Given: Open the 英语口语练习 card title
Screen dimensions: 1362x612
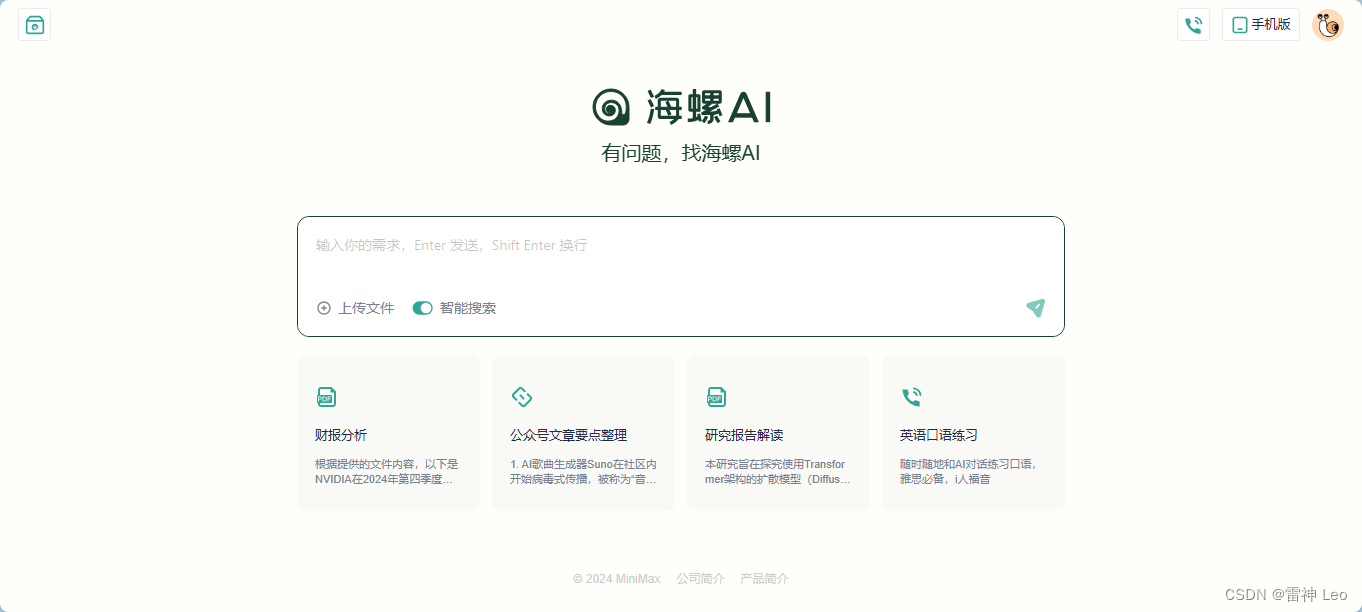Looking at the screenshot, I should click(939, 435).
